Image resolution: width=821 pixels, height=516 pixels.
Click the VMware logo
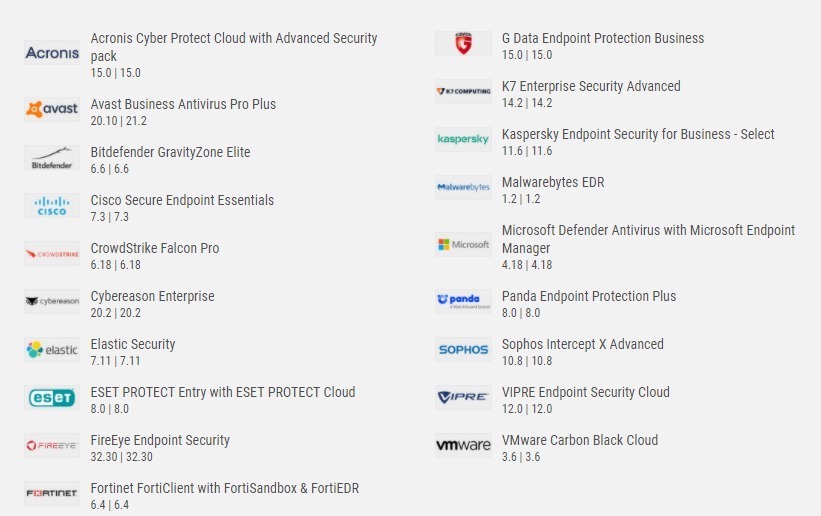[x=463, y=445]
